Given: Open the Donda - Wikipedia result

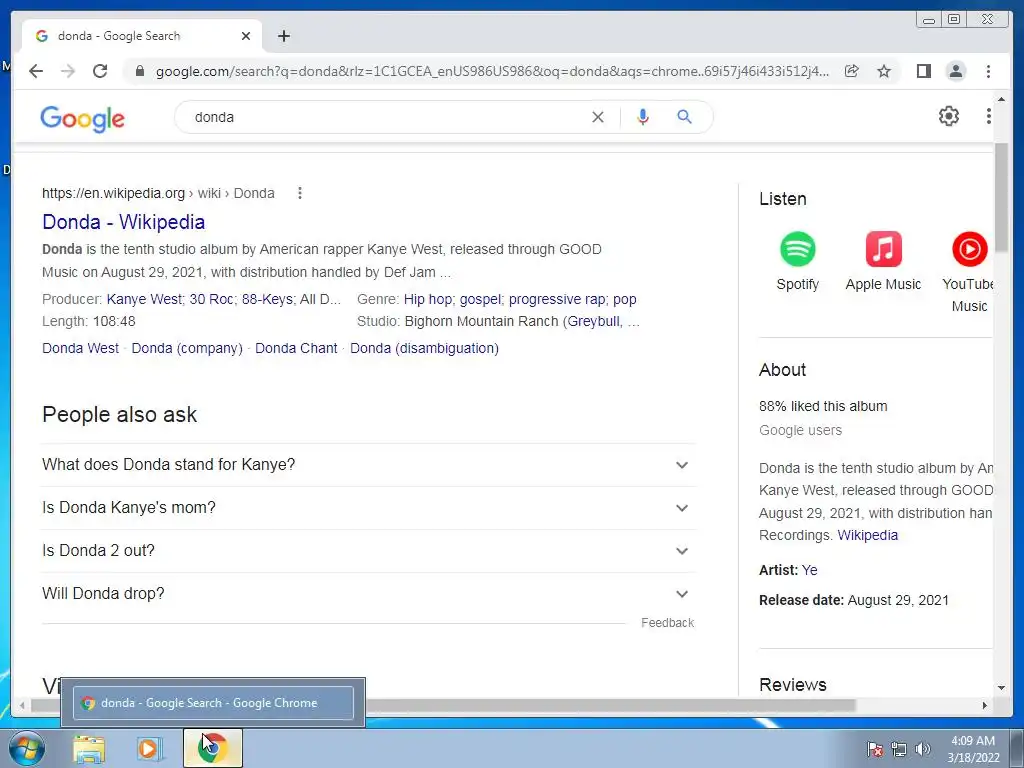Looking at the screenshot, I should coord(123,222).
